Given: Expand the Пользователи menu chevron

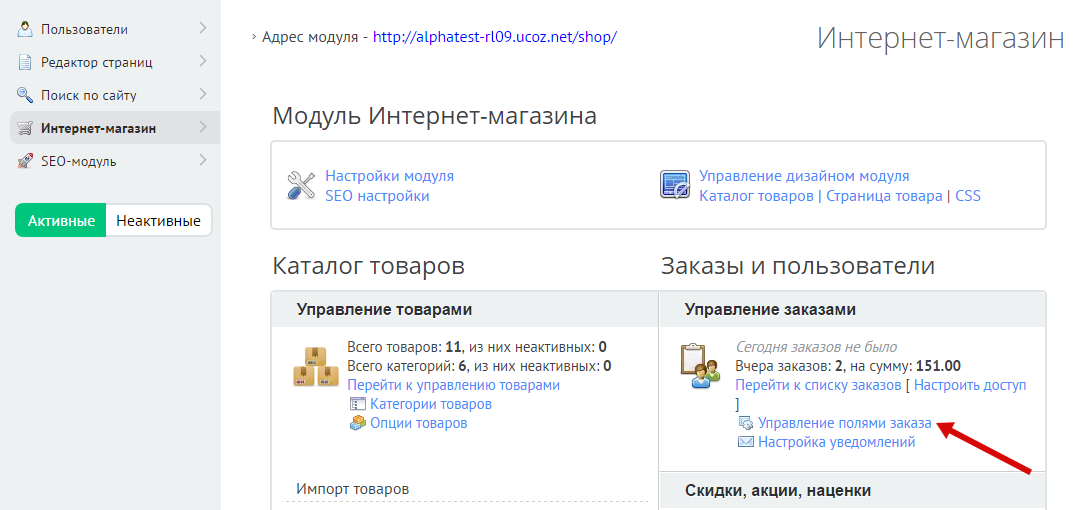Looking at the screenshot, I should coord(203,29).
